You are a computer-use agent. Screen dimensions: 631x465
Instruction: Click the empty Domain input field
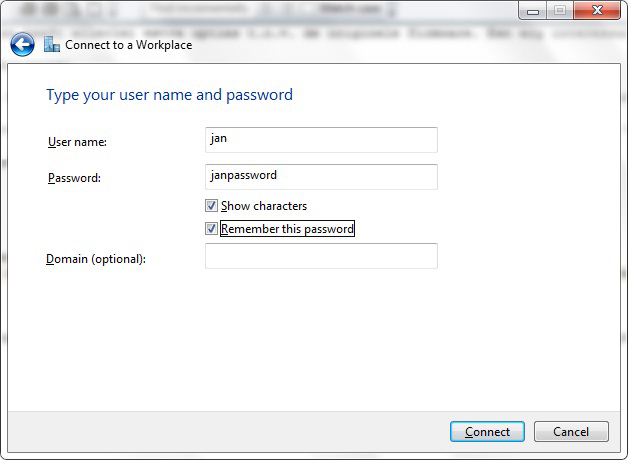[321, 257]
